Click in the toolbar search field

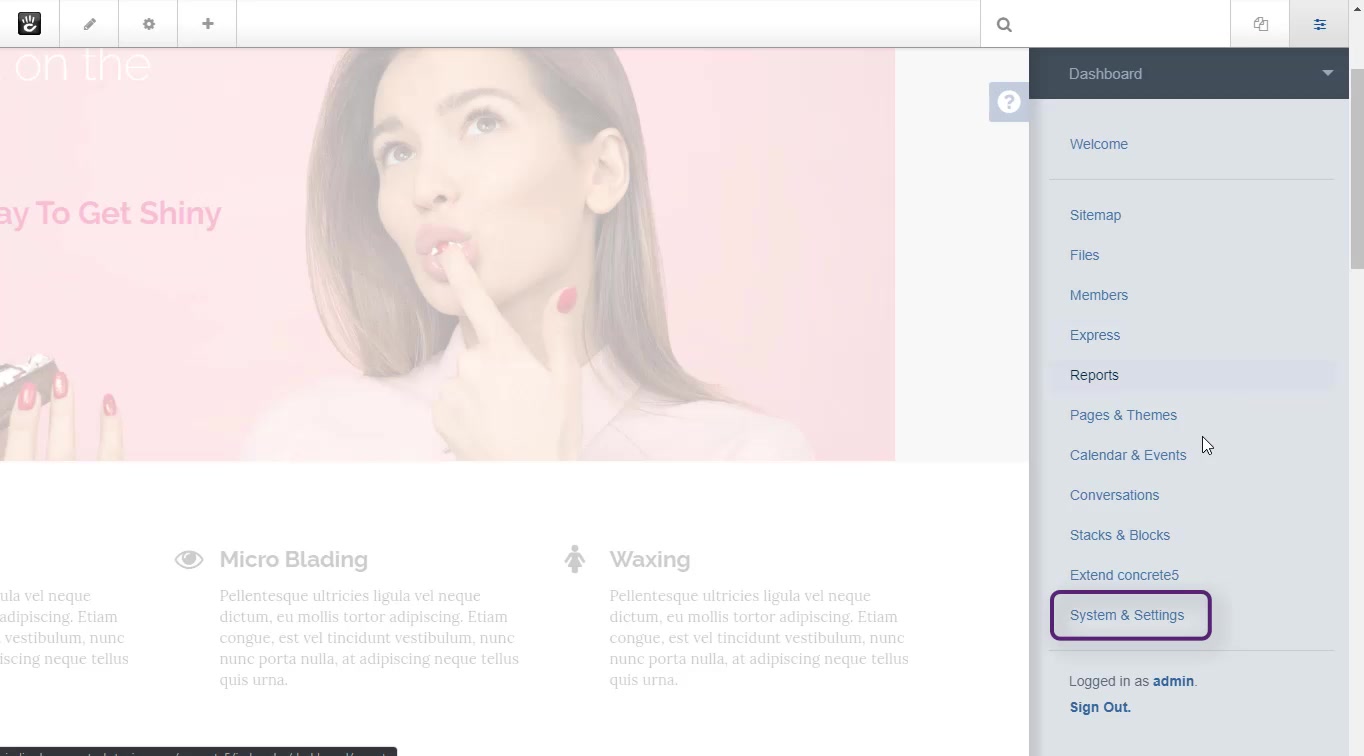(x=1120, y=25)
